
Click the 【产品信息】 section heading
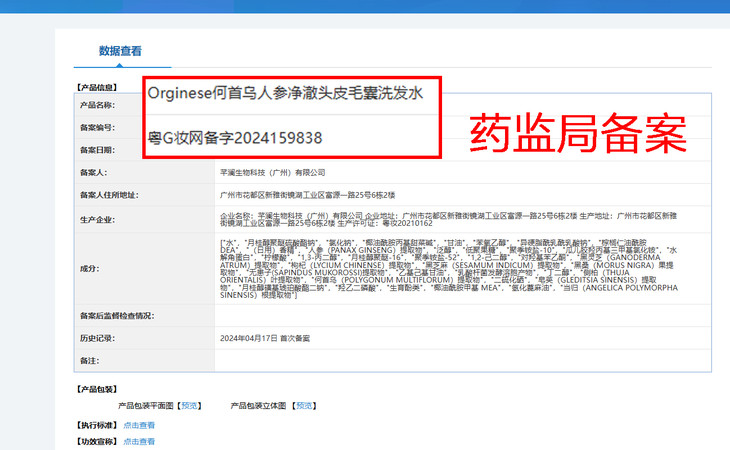[96, 87]
